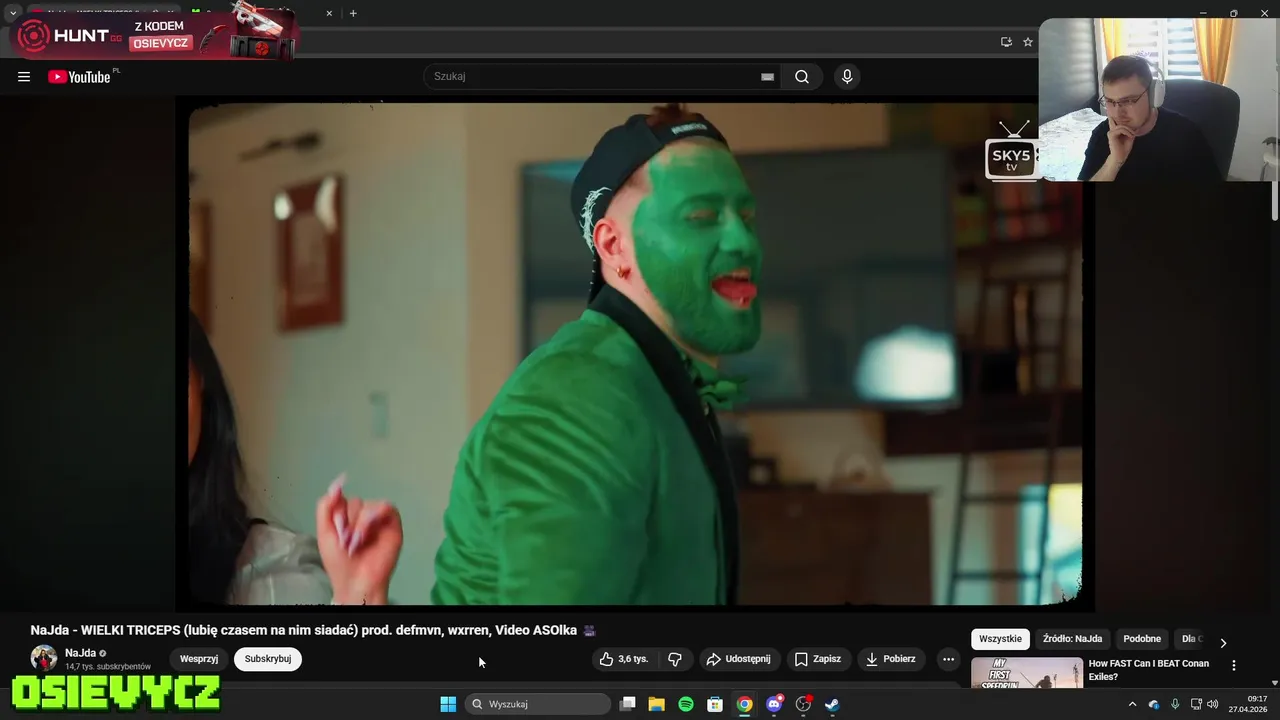
Task: Open clock and date 09:17 flyout
Action: (x=1250, y=704)
